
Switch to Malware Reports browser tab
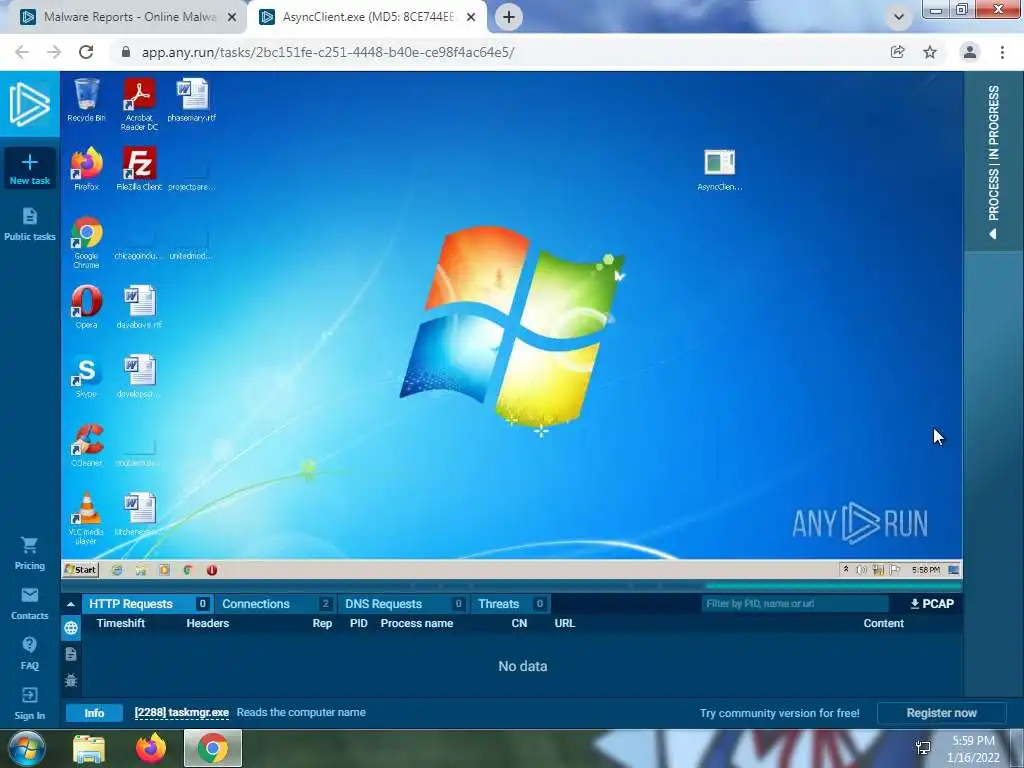pos(129,17)
